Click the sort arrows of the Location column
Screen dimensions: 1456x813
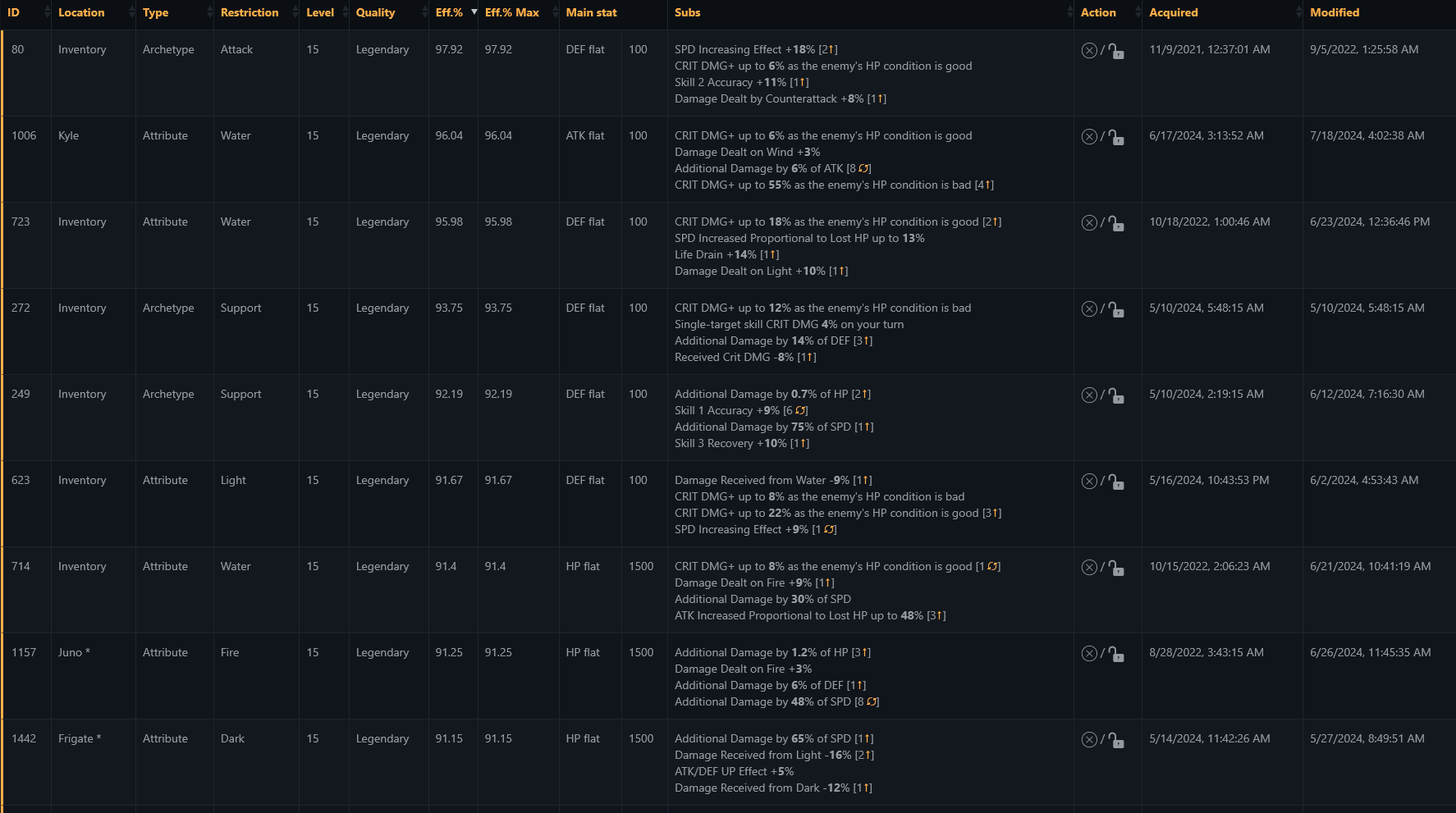coord(131,12)
